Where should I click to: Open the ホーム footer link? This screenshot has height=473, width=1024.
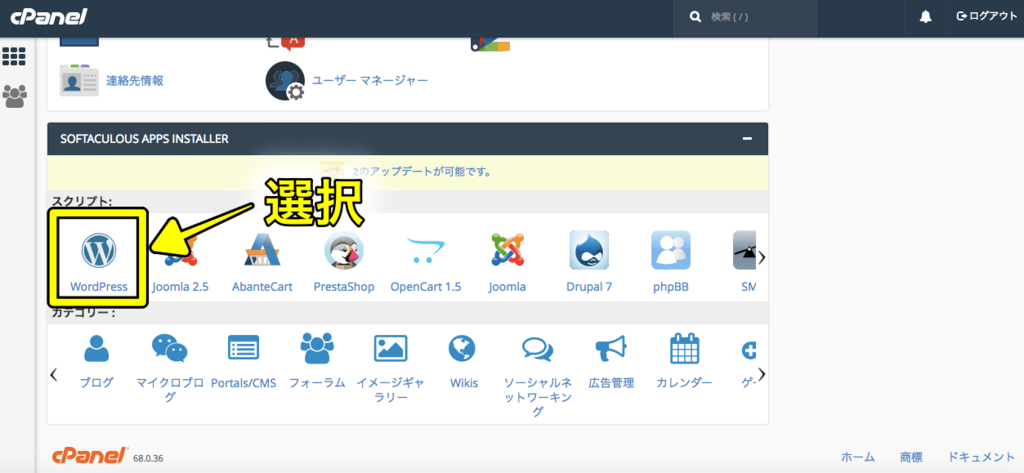point(857,457)
